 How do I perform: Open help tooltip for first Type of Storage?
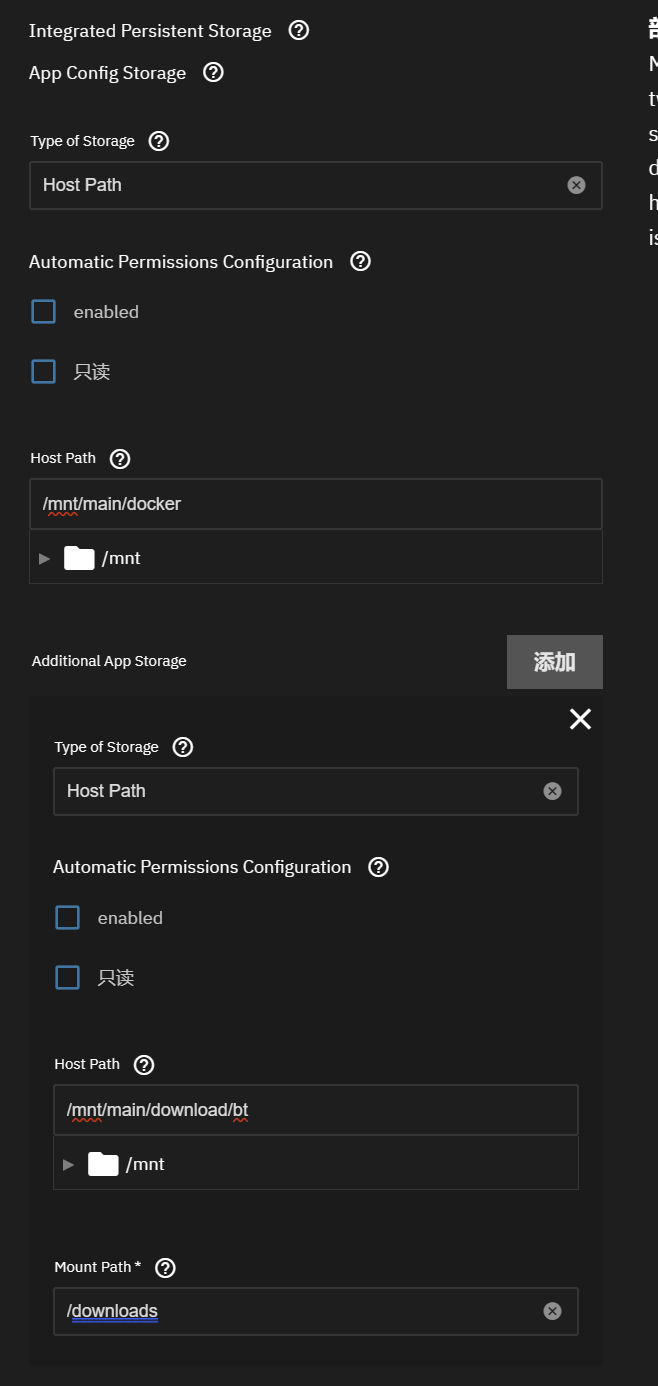click(158, 141)
